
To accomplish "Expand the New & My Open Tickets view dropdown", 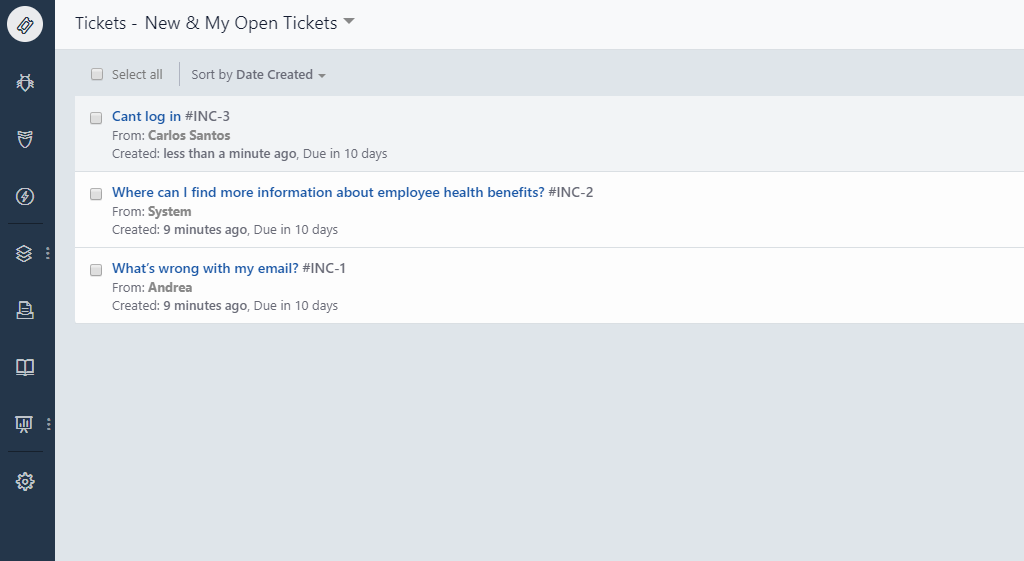I will click(349, 22).
